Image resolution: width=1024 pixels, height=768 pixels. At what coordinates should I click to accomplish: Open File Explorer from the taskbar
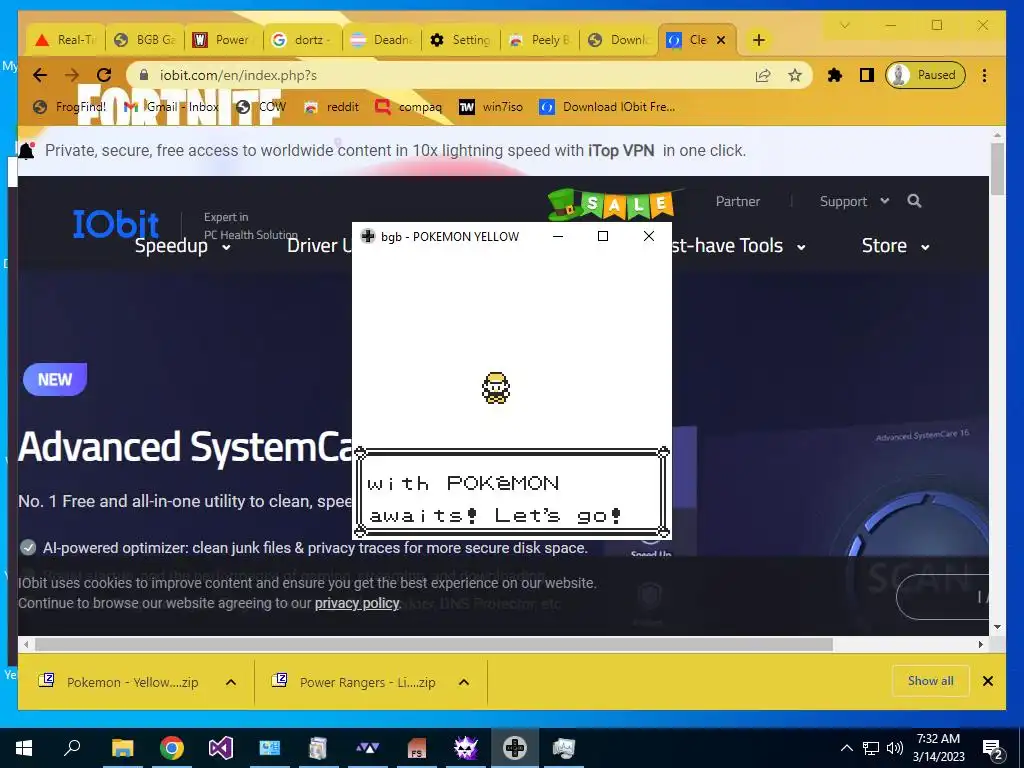click(x=122, y=748)
